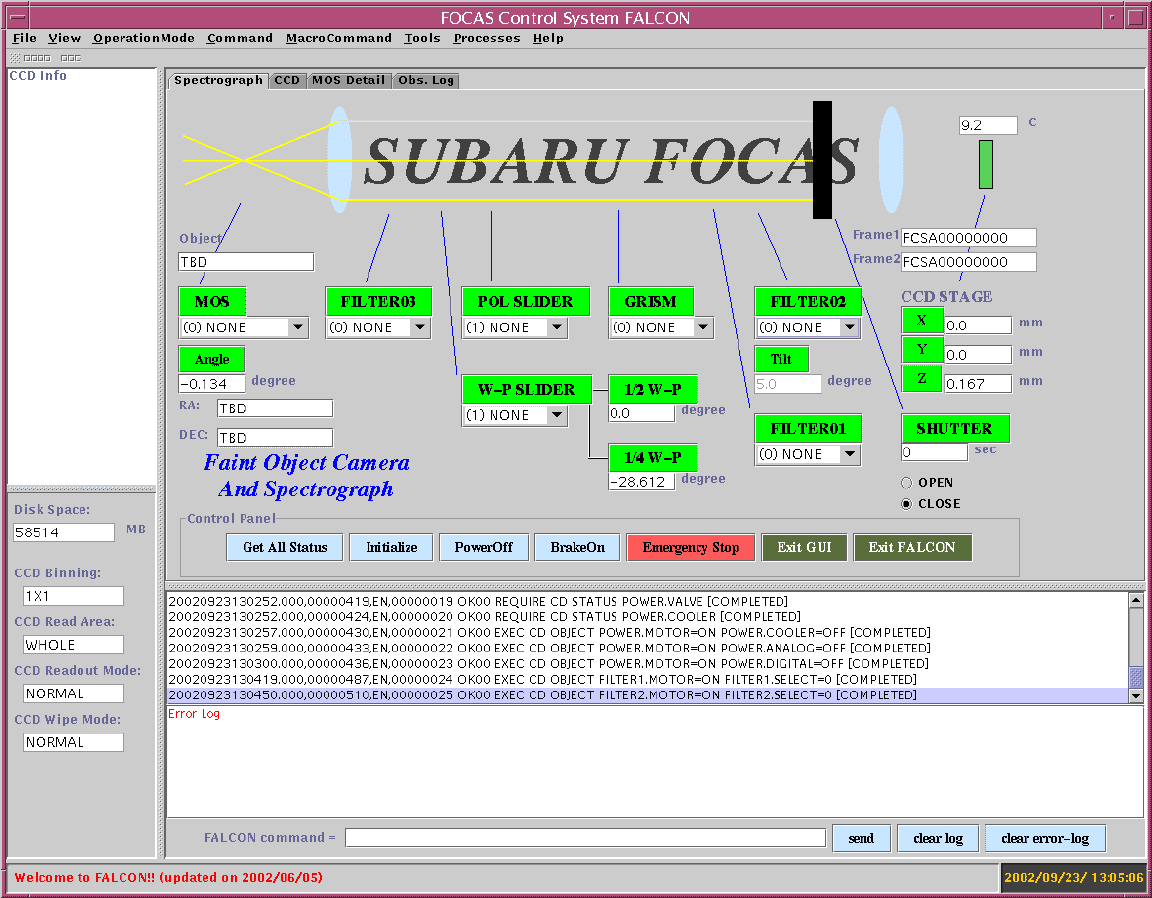Click the green Tilt button
Screen dimensions: 1152x898
click(x=781, y=360)
